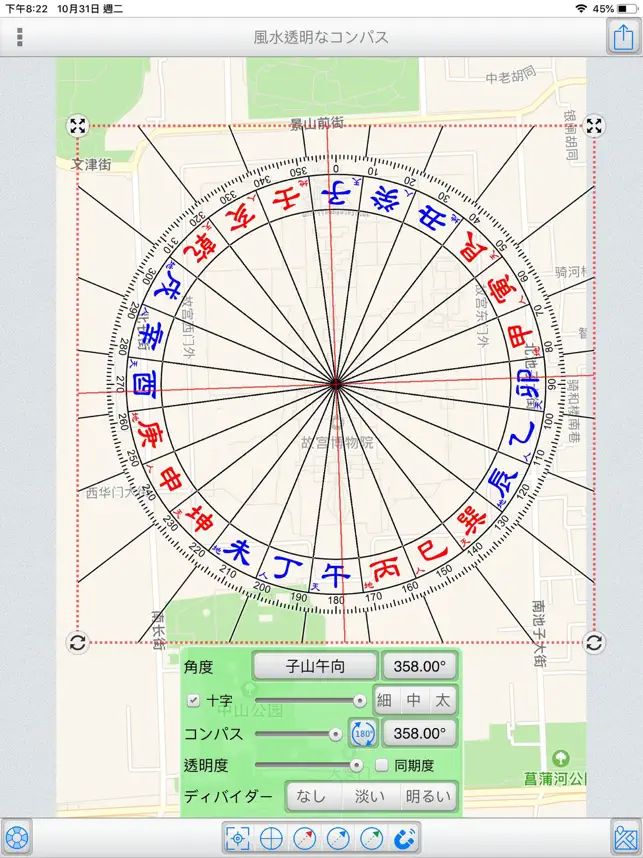
Task: Tap the 南池子大街 map label
Action: [x=538, y=634]
